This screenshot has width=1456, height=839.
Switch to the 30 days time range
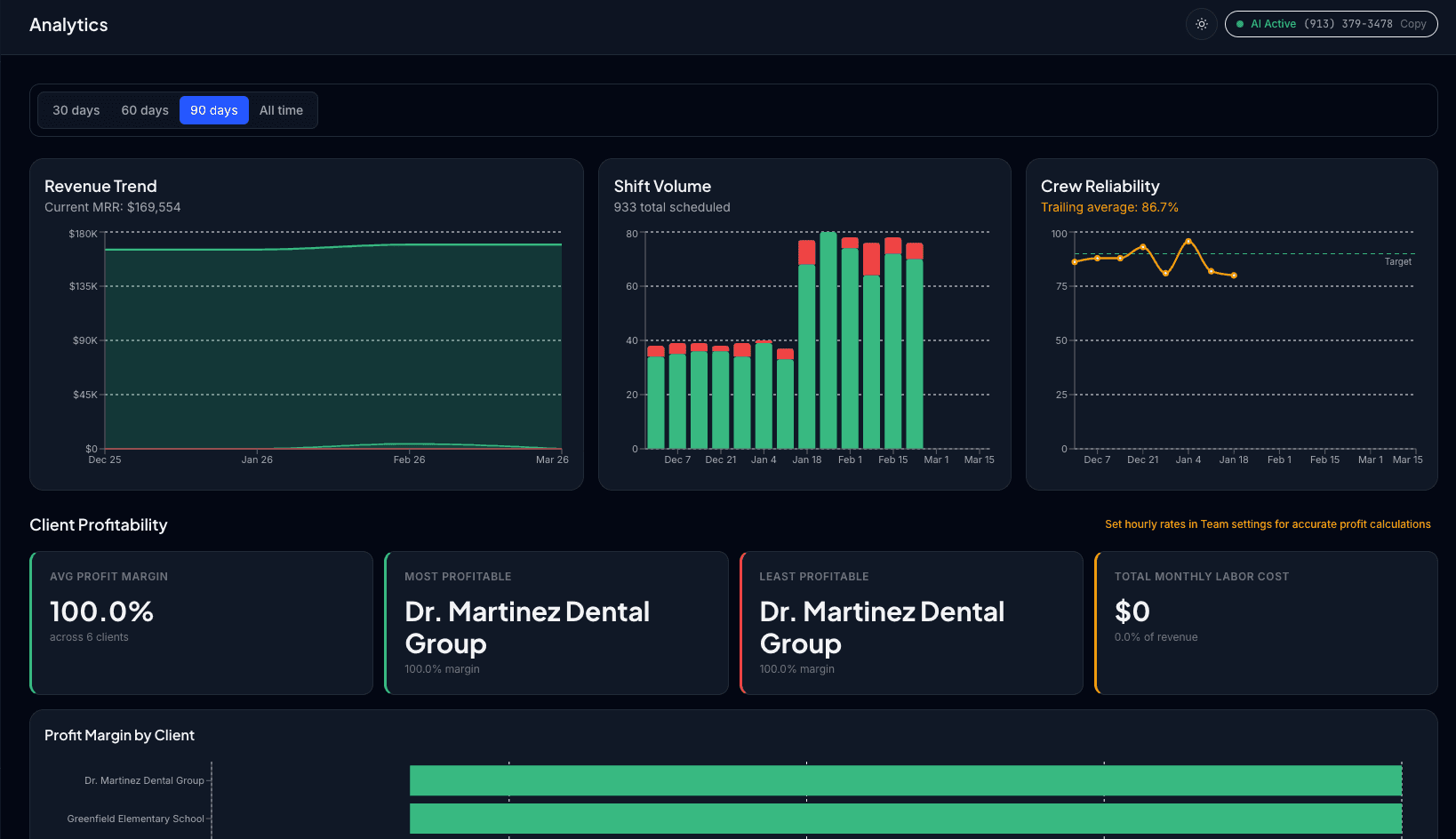tap(75, 110)
